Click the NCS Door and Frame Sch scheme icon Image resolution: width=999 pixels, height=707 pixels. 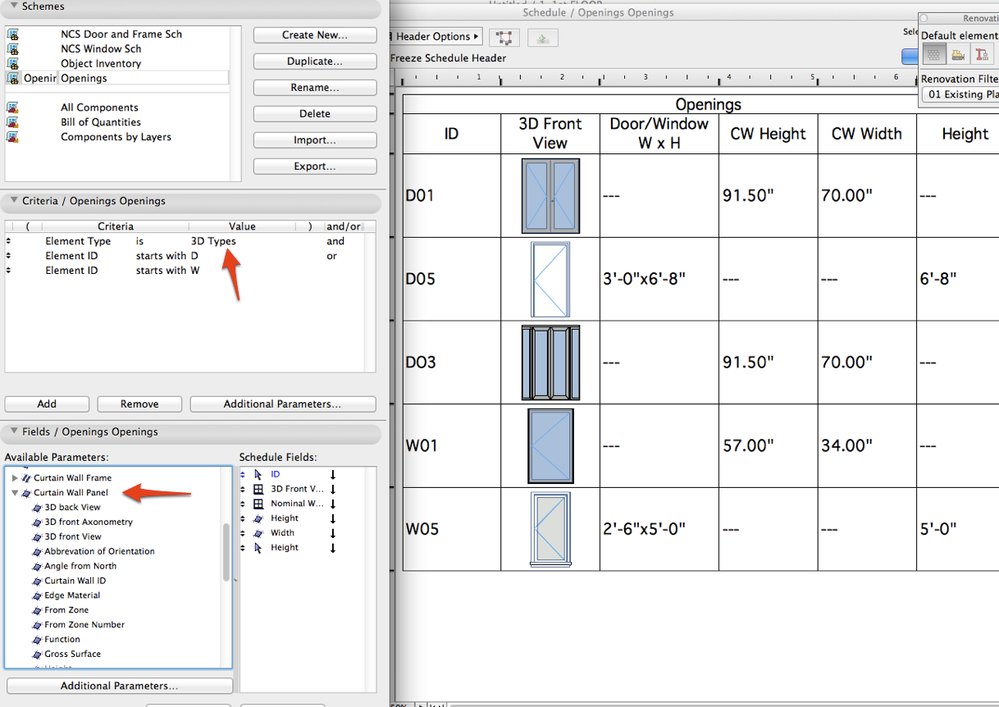point(12,34)
